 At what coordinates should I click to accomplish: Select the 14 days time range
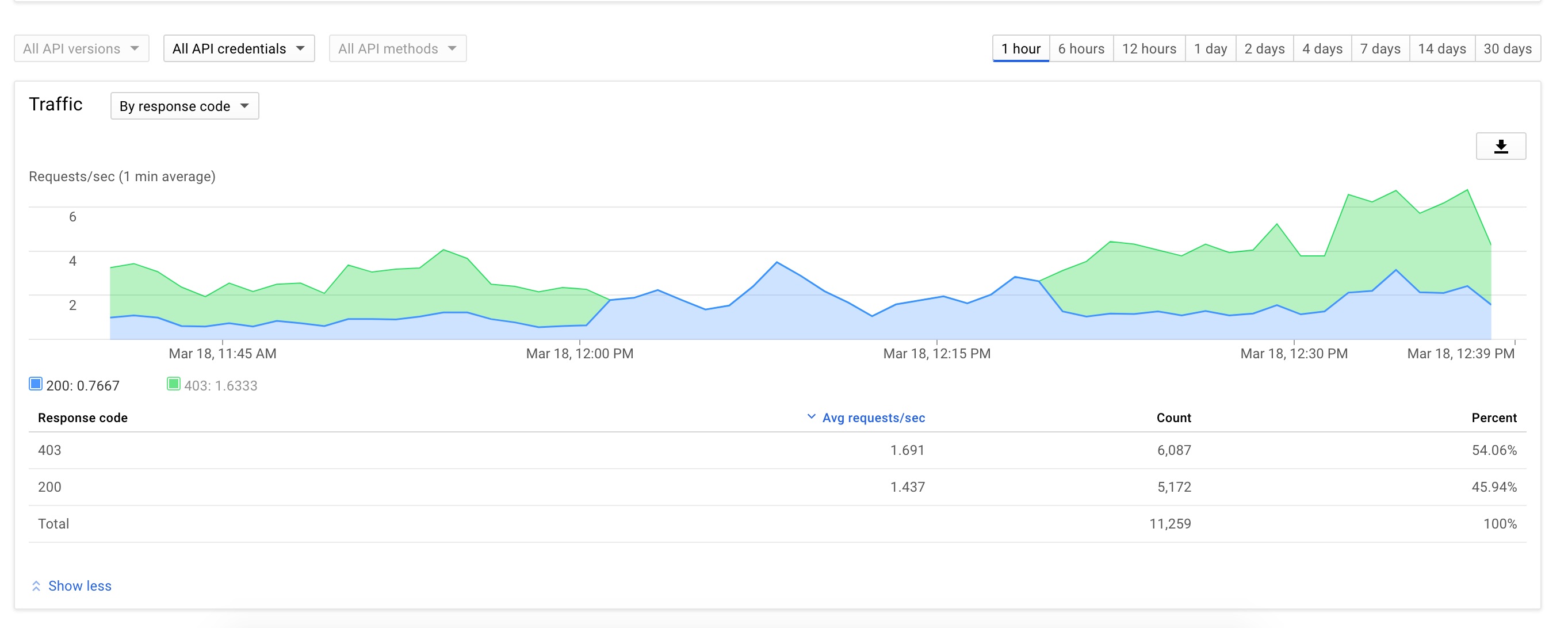tap(1442, 49)
